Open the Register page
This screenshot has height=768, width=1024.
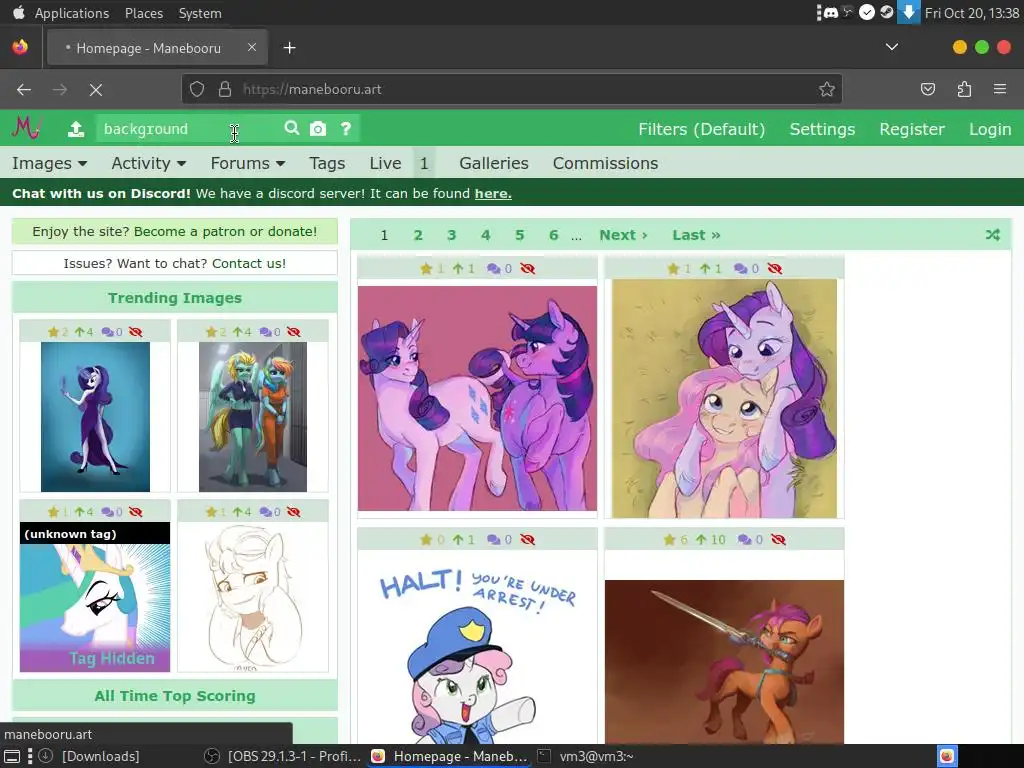912,129
